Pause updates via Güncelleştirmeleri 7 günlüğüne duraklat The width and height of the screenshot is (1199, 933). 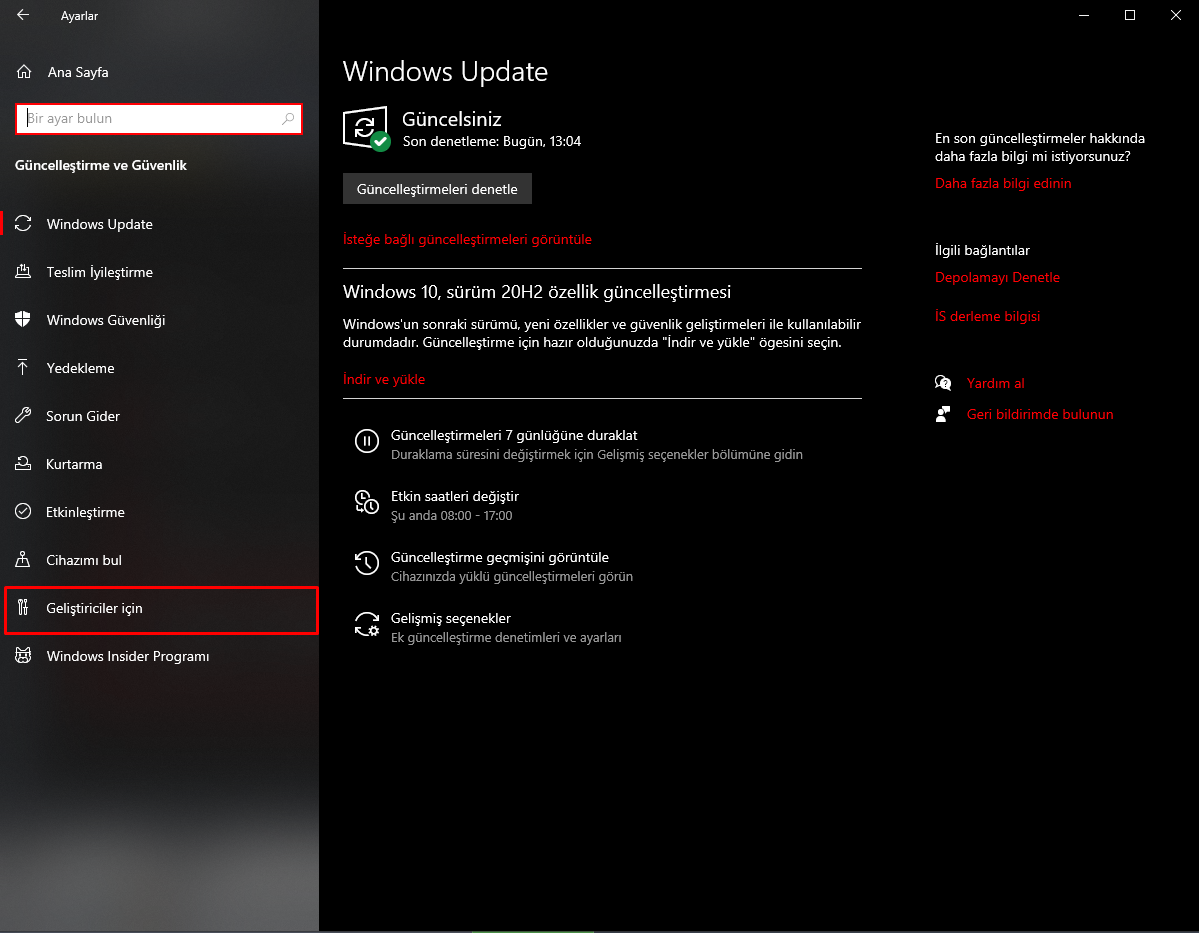(603, 444)
